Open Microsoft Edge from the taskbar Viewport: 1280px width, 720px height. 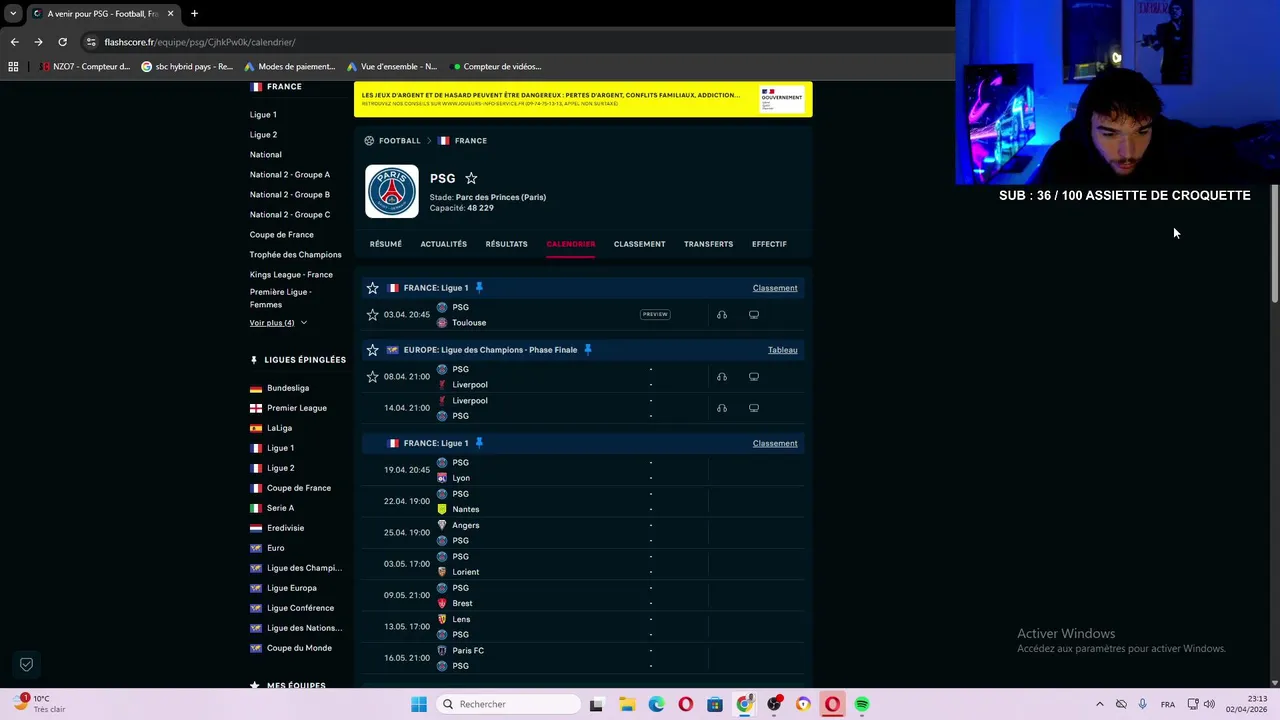click(656, 704)
